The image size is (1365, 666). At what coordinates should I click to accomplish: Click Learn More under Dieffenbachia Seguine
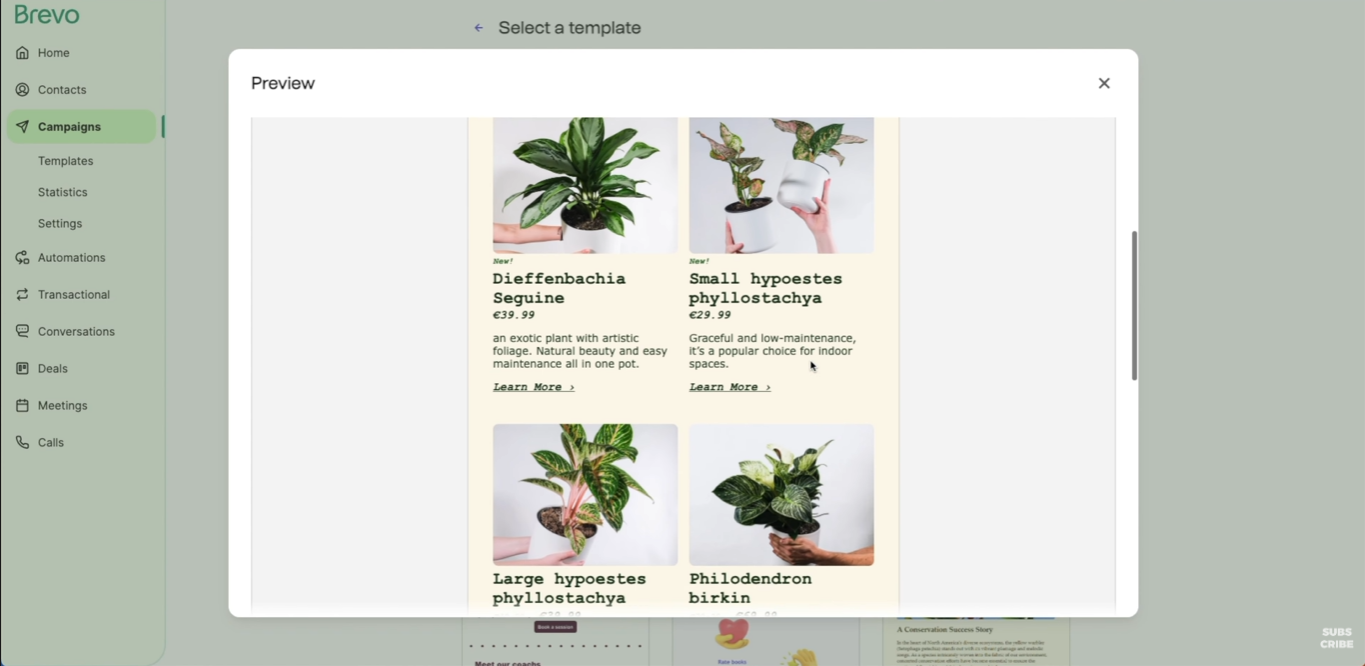click(534, 387)
